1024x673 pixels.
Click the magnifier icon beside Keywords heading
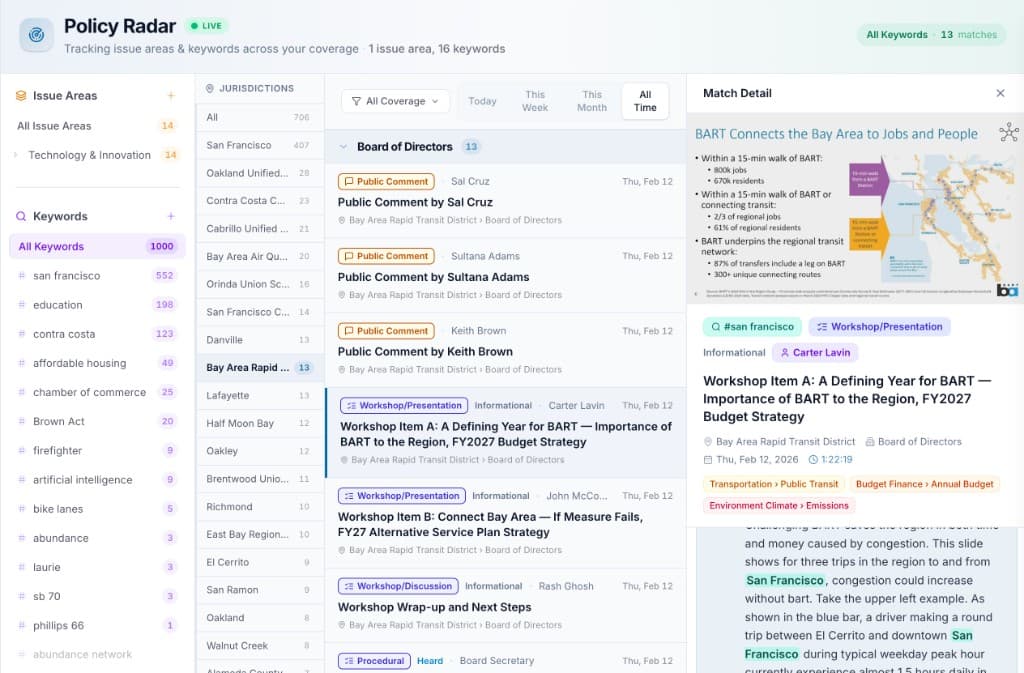(20, 216)
